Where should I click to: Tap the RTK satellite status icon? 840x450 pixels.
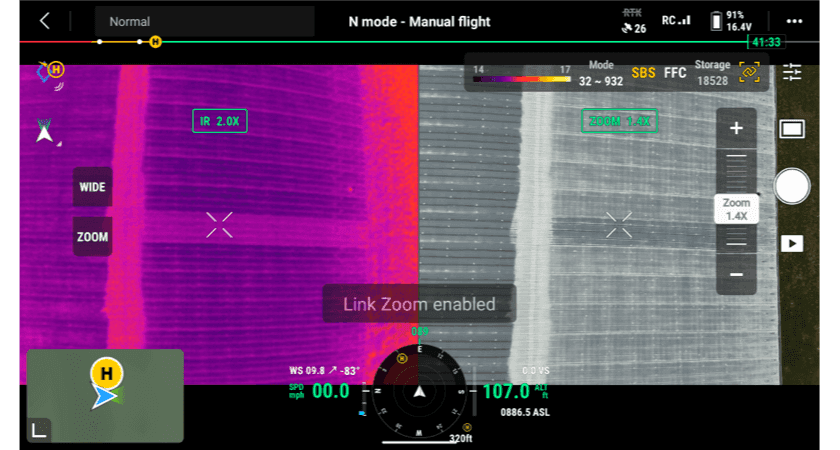click(x=633, y=21)
